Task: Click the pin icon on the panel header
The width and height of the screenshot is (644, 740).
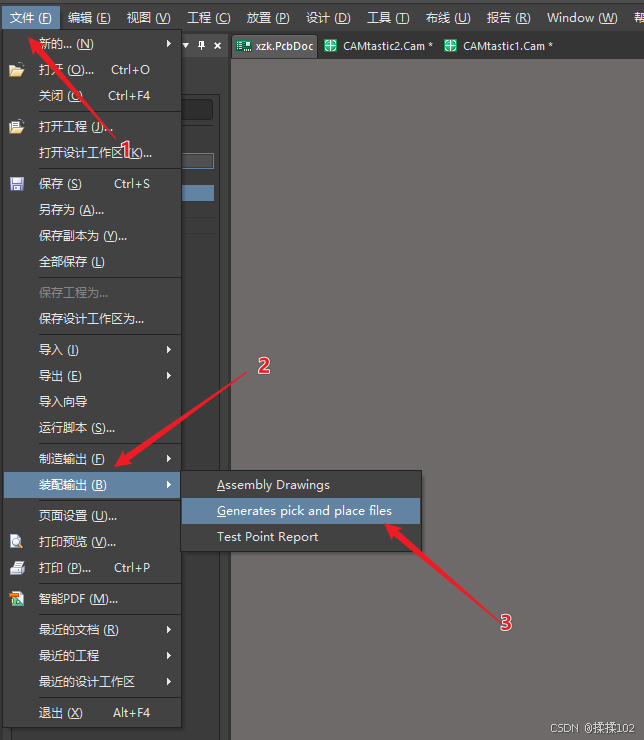Action: (x=201, y=45)
